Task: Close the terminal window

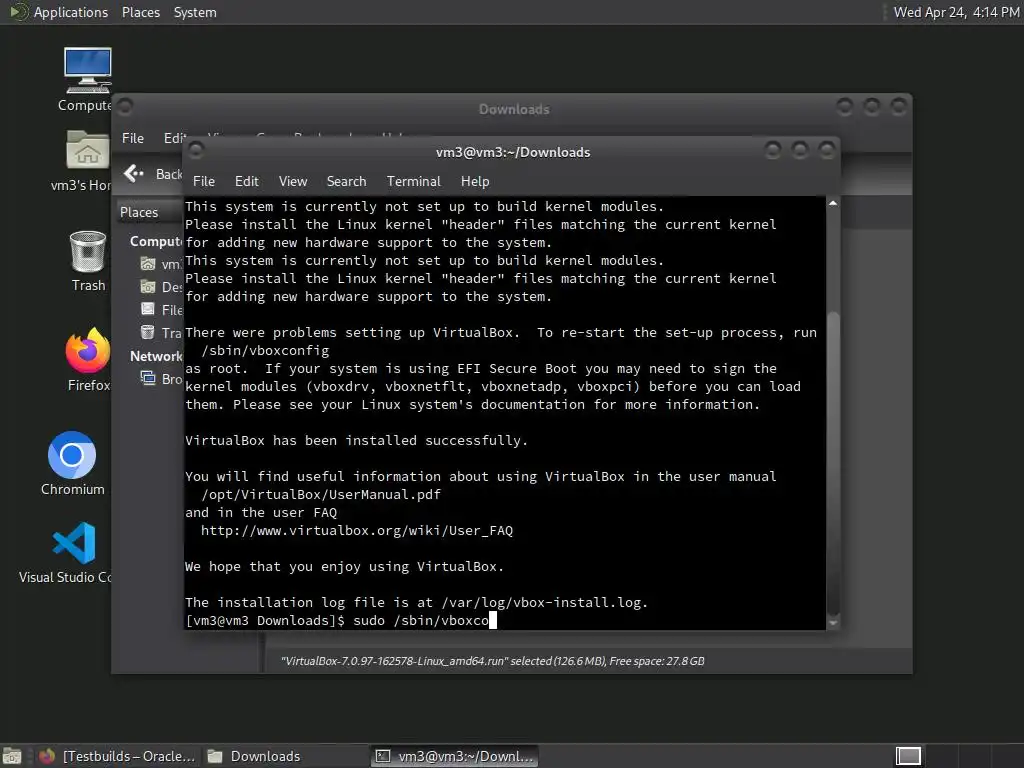Action: point(827,151)
